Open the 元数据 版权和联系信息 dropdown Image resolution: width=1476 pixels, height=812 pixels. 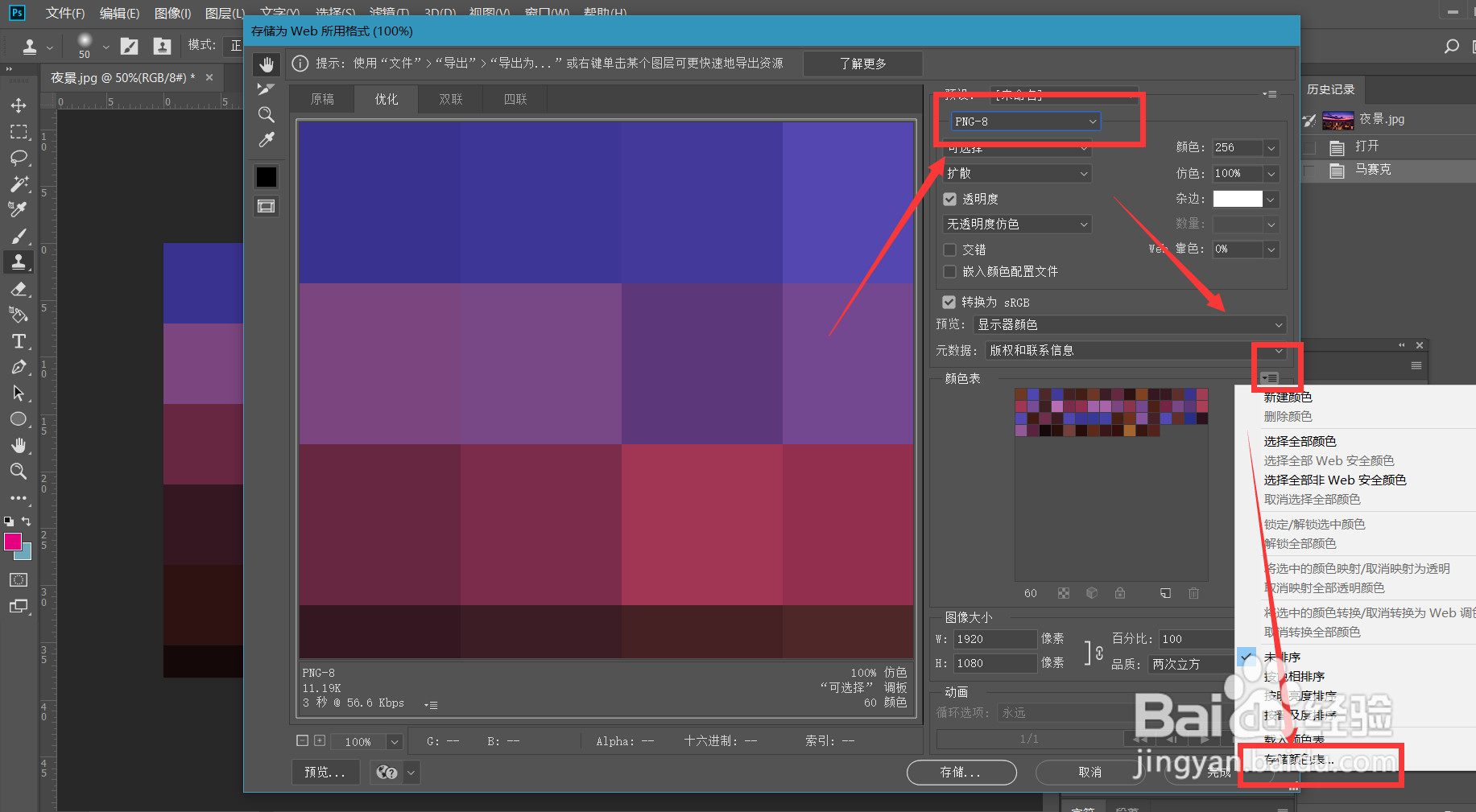[x=1136, y=350]
